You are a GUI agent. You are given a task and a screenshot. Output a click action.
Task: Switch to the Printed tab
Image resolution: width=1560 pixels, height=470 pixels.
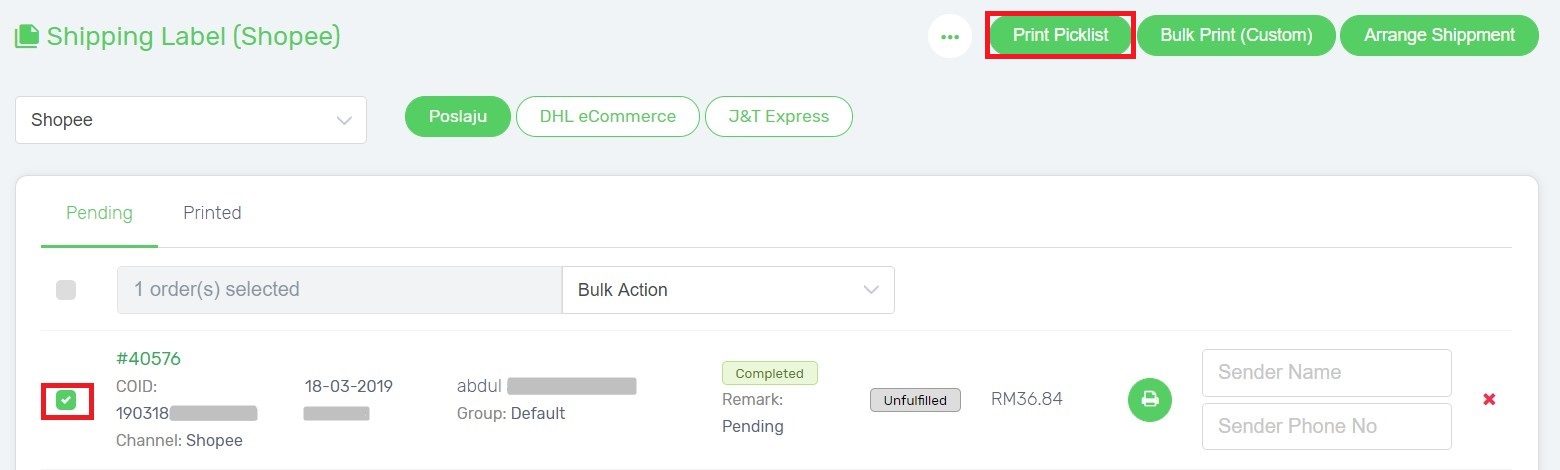tap(212, 213)
